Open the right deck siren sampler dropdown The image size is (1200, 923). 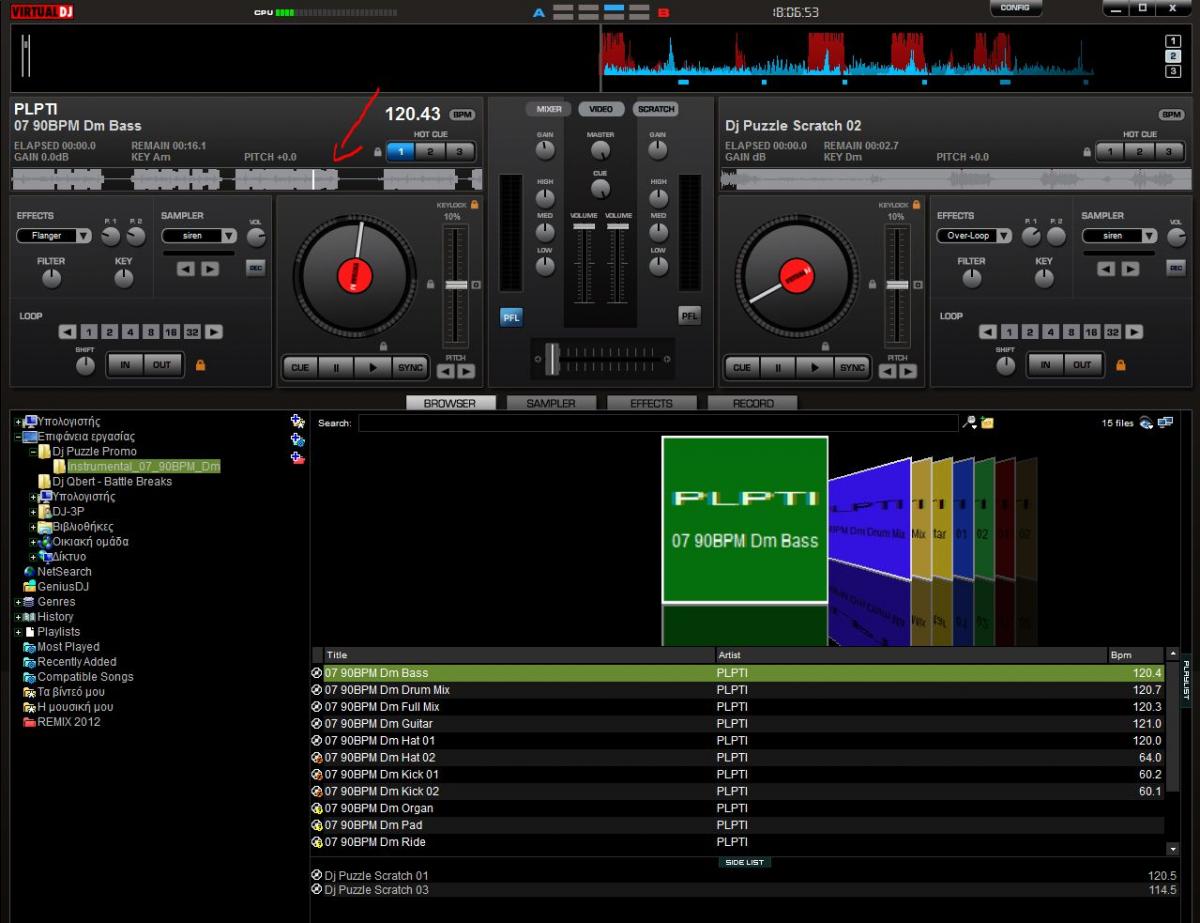[x=1150, y=236]
